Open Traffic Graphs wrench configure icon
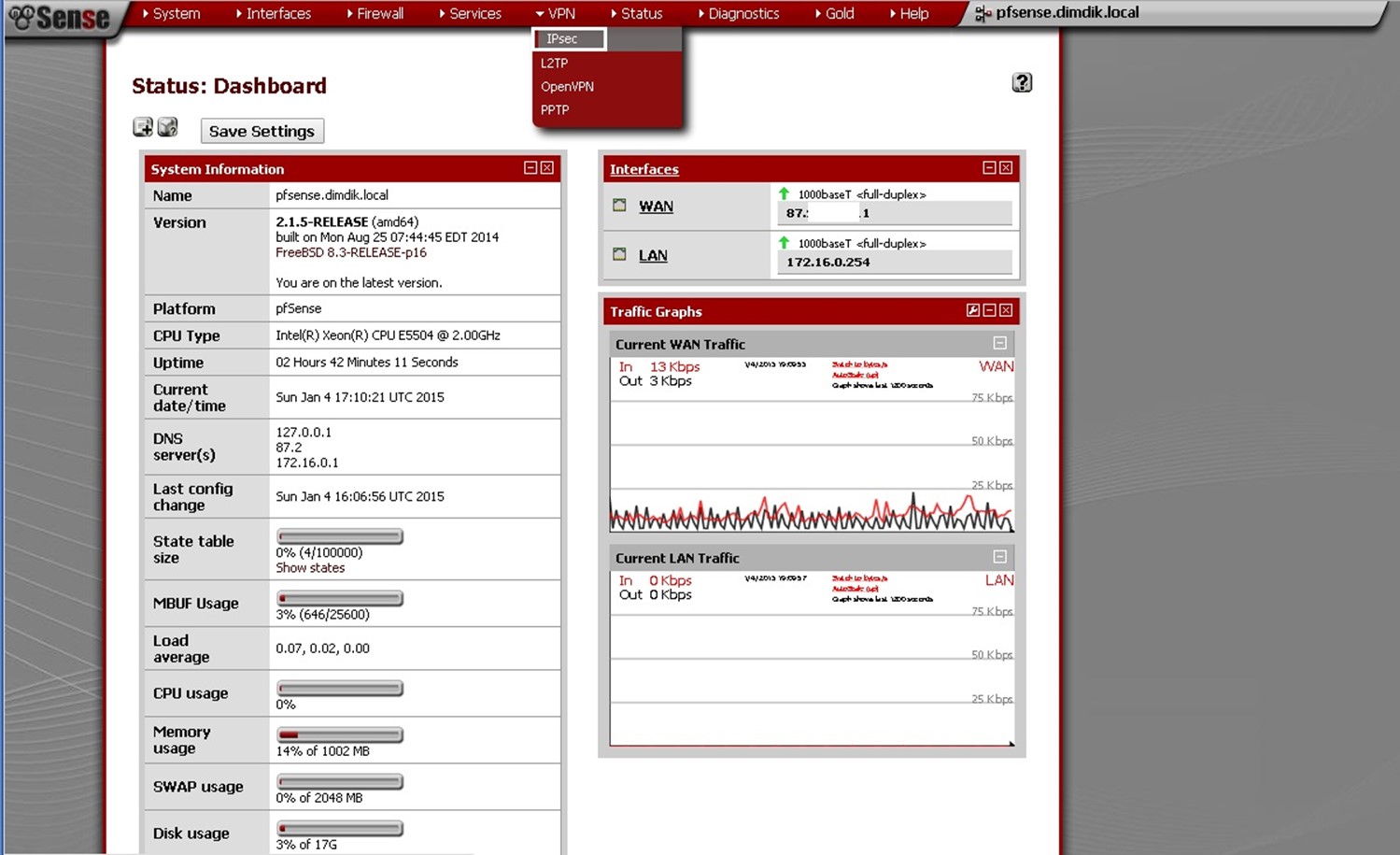 (972, 310)
